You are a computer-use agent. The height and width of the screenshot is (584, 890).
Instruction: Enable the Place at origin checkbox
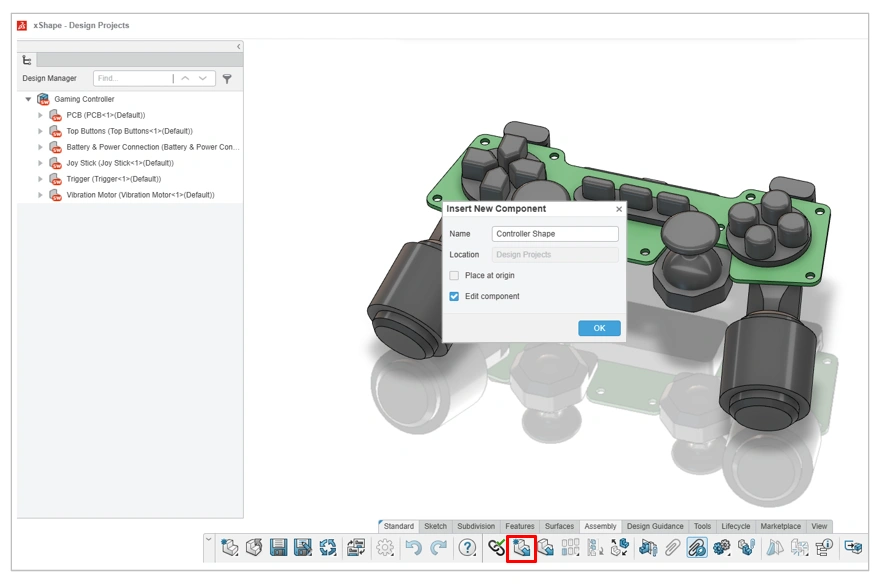[454, 275]
